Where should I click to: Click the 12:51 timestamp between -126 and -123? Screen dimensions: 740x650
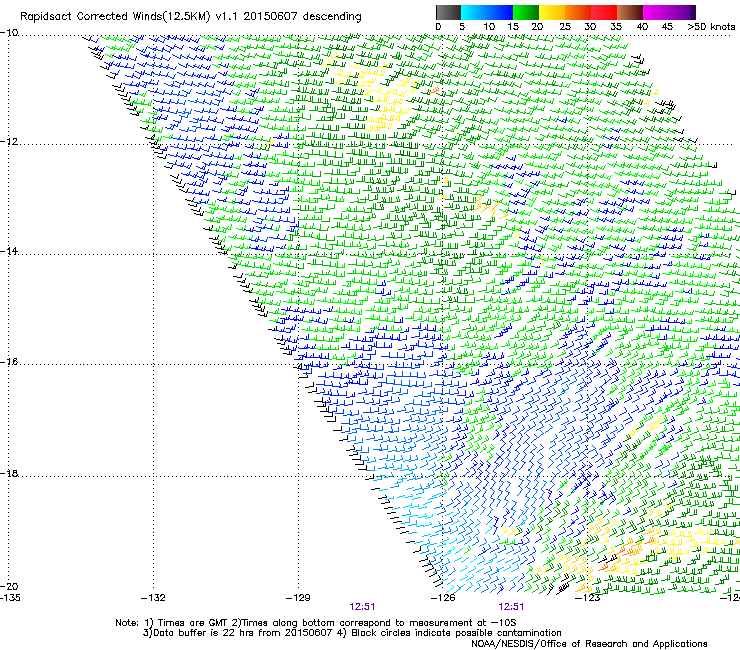pyautogui.click(x=511, y=607)
